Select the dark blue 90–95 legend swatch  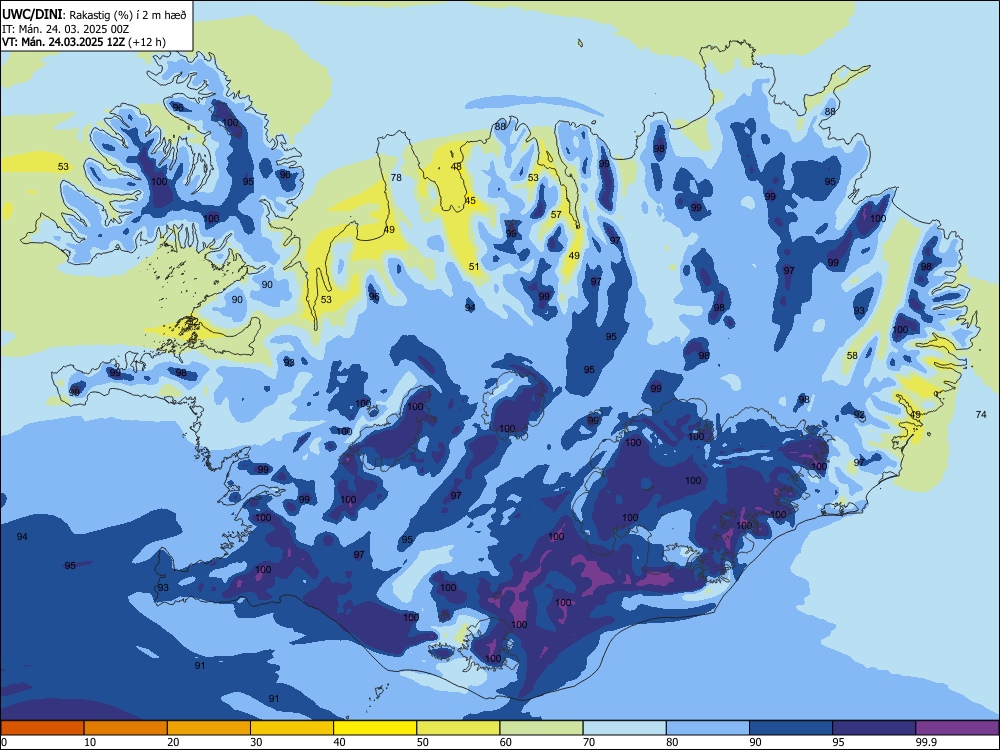tap(791, 728)
